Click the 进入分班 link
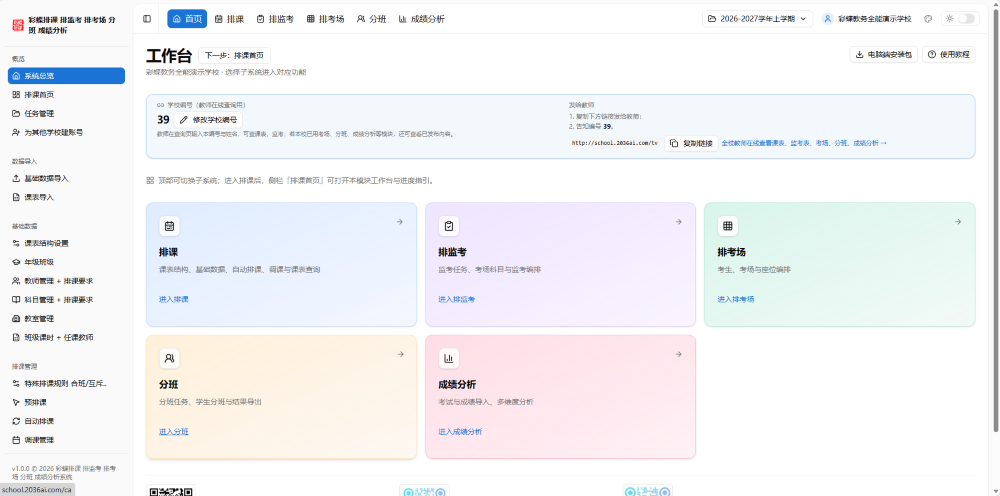Screen dimensions: 1000x496 coord(173,432)
